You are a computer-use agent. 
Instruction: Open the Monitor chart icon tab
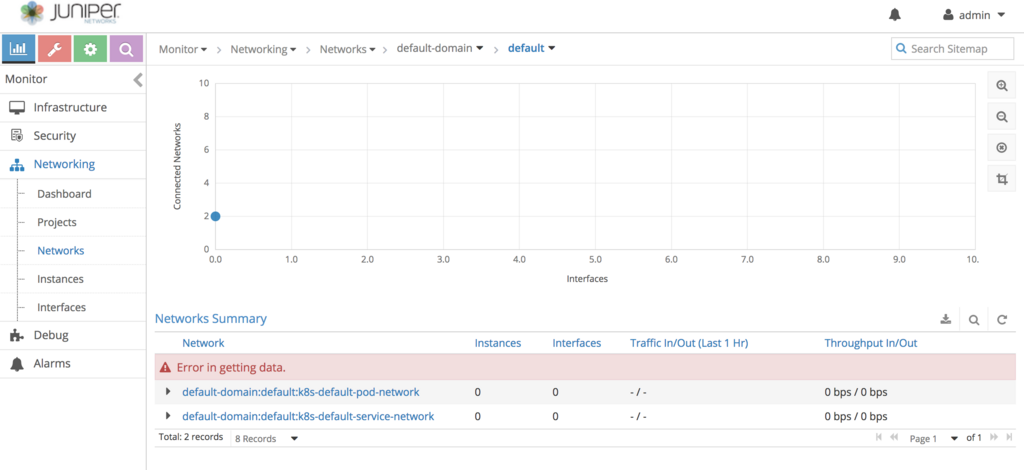pyautogui.click(x=19, y=49)
